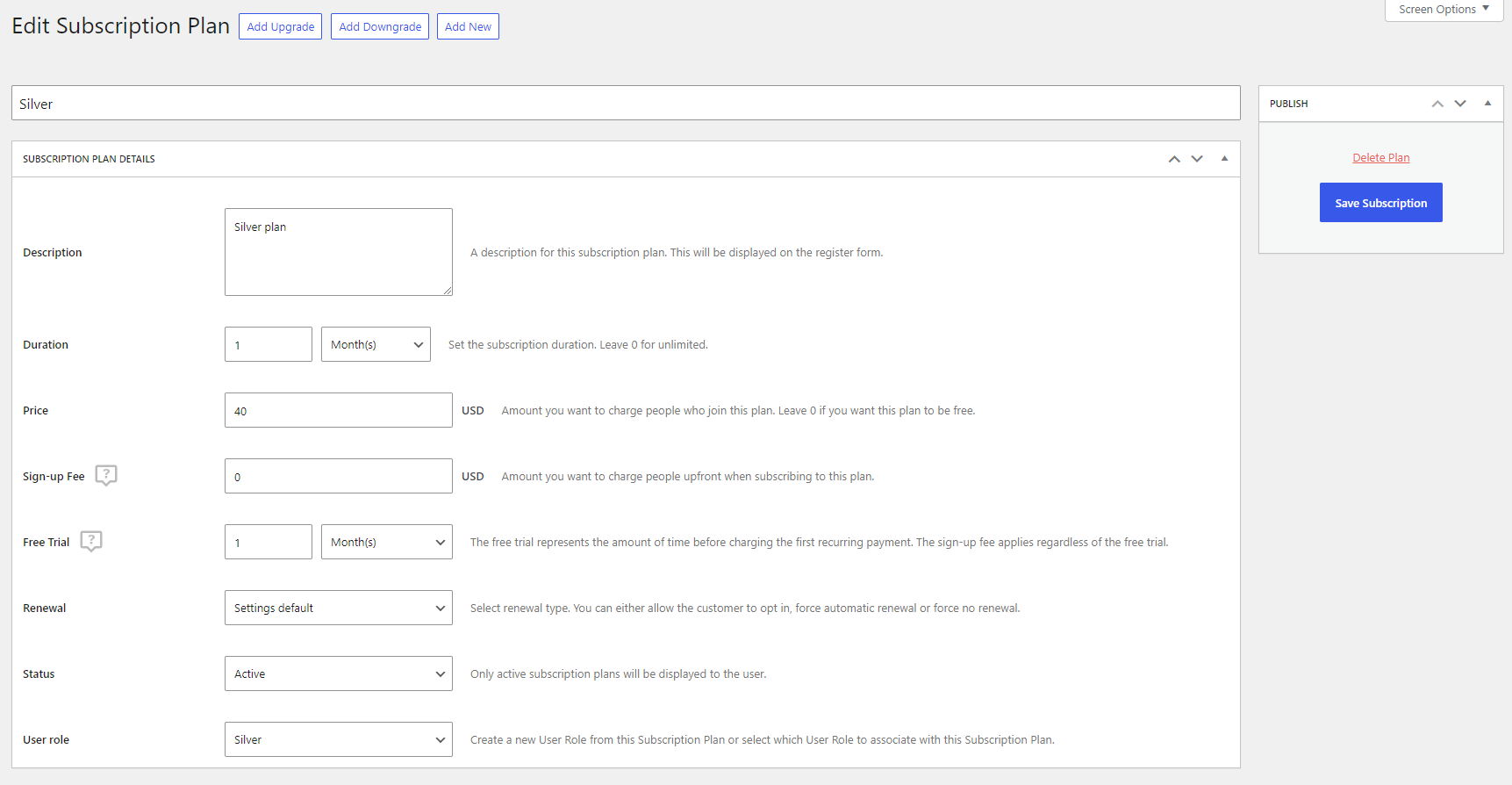Screen dimensions: 1512x785
Task: Move Subscription Plan Details panel up
Action: pos(1174,159)
